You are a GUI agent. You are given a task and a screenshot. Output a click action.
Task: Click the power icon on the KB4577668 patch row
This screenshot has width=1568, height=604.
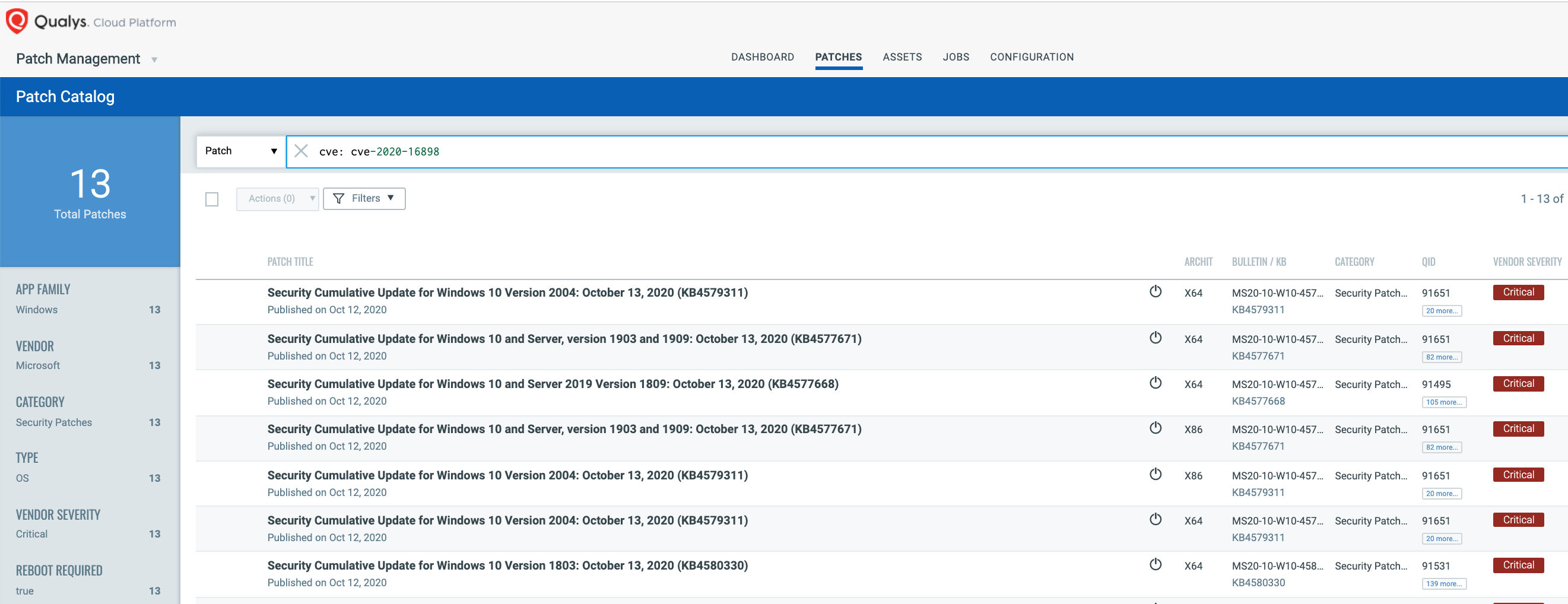pos(1156,383)
